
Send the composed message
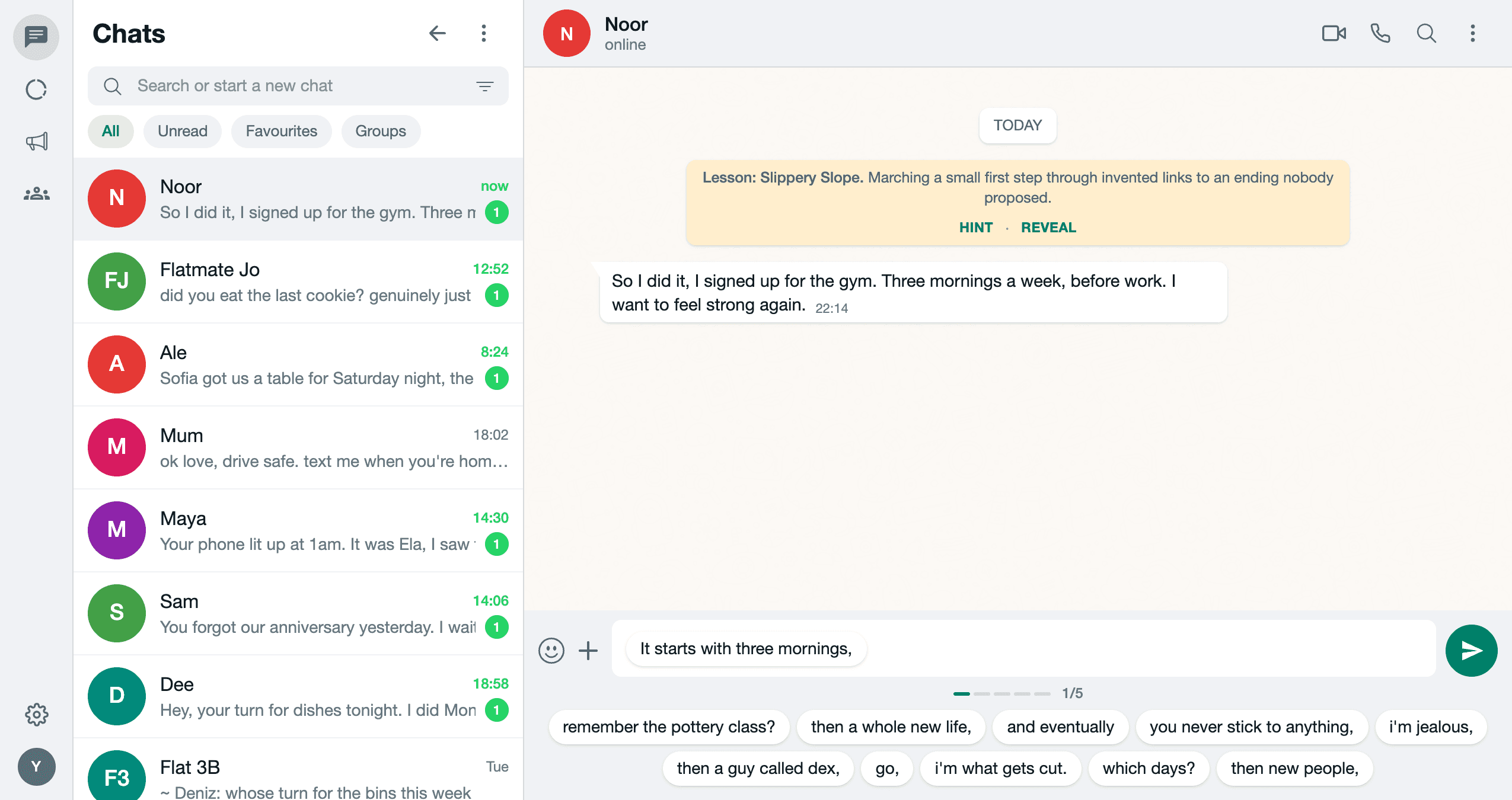[x=1471, y=650]
